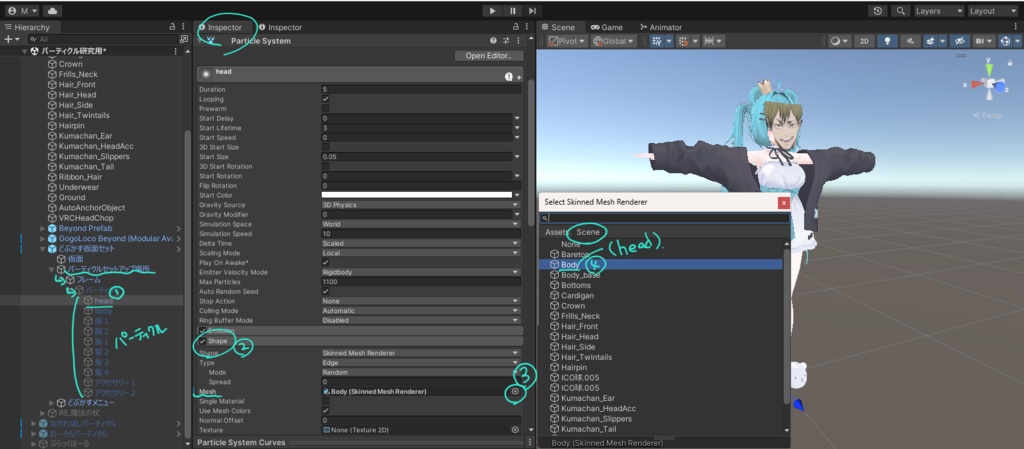Open scene camera settings icon

pos(983,41)
